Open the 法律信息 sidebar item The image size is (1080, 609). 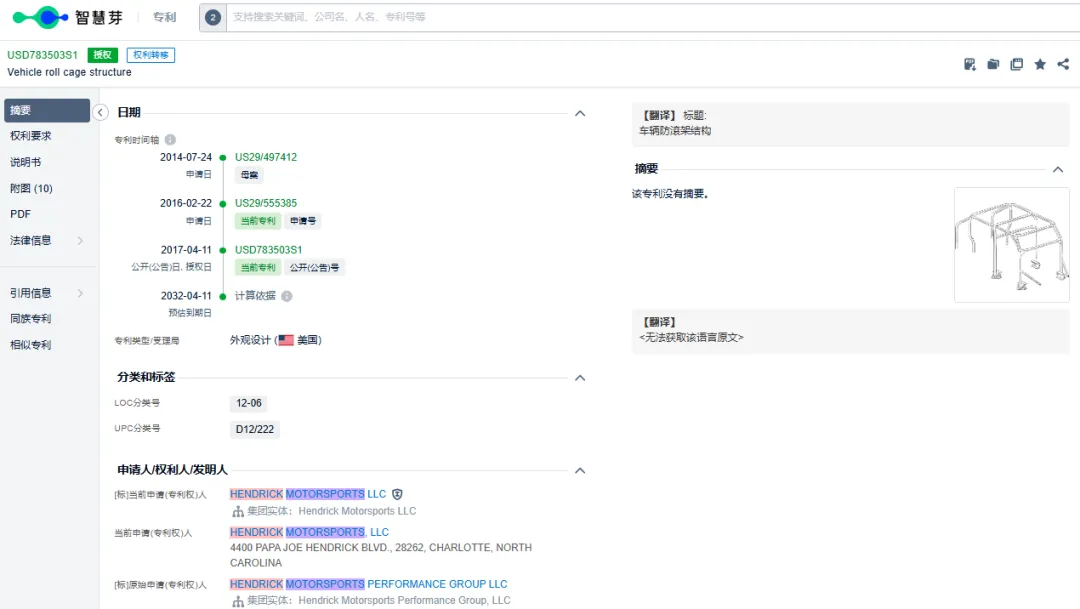pos(30,240)
